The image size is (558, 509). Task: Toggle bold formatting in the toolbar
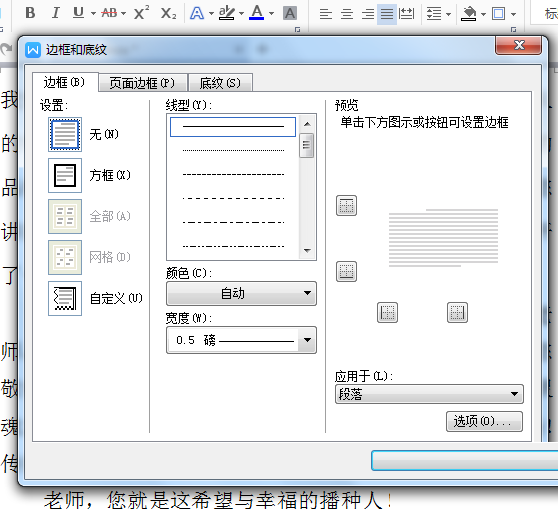[x=31, y=13]
